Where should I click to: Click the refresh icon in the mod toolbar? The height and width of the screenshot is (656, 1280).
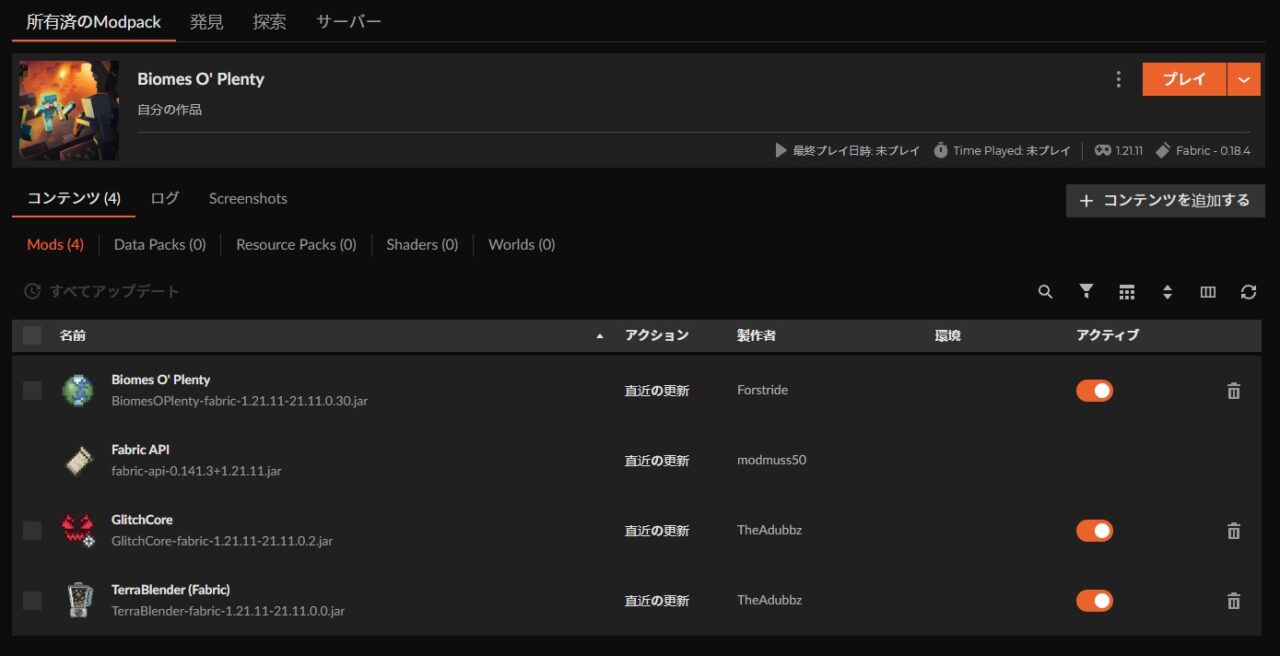(1248, 292)
